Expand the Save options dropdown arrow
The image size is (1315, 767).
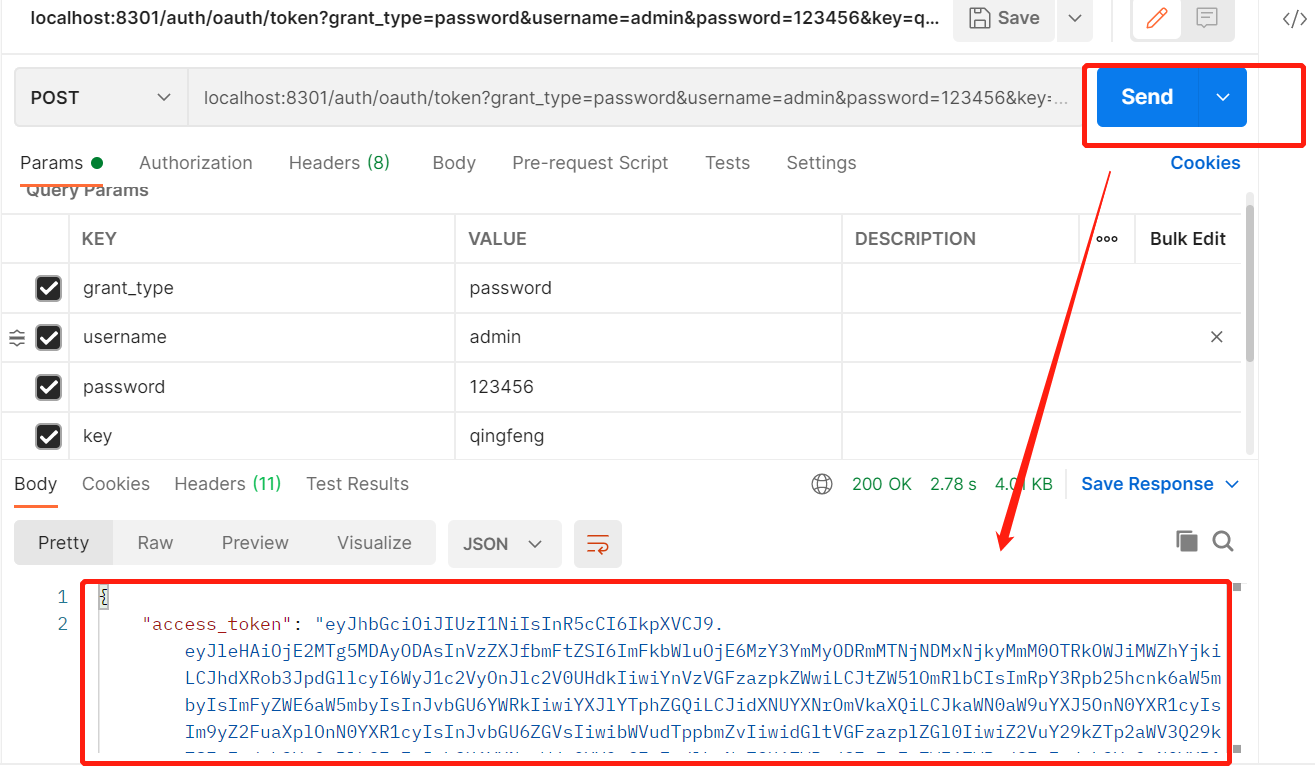[x=1075, y=18]
